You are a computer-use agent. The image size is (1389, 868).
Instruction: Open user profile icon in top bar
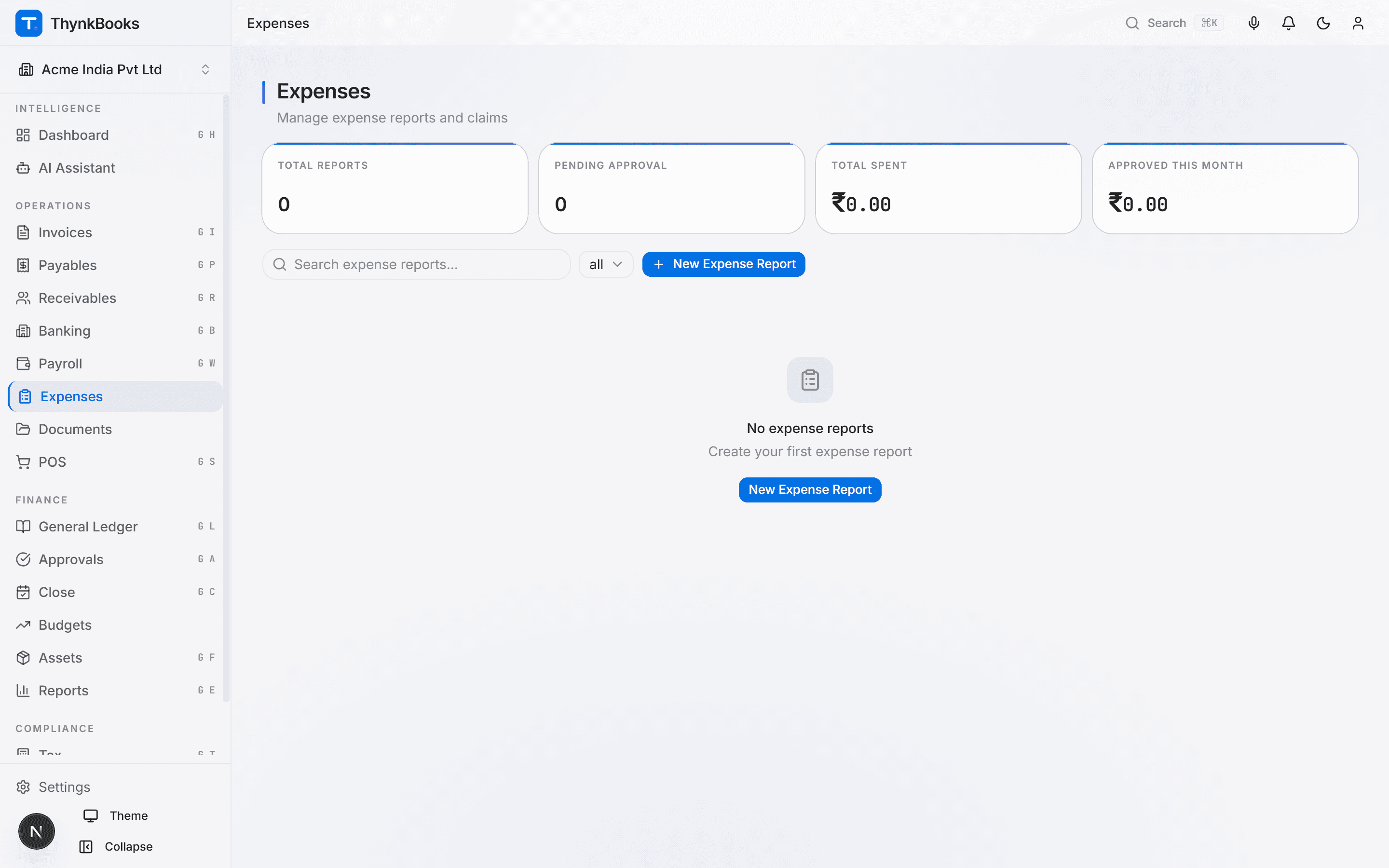1358,23
